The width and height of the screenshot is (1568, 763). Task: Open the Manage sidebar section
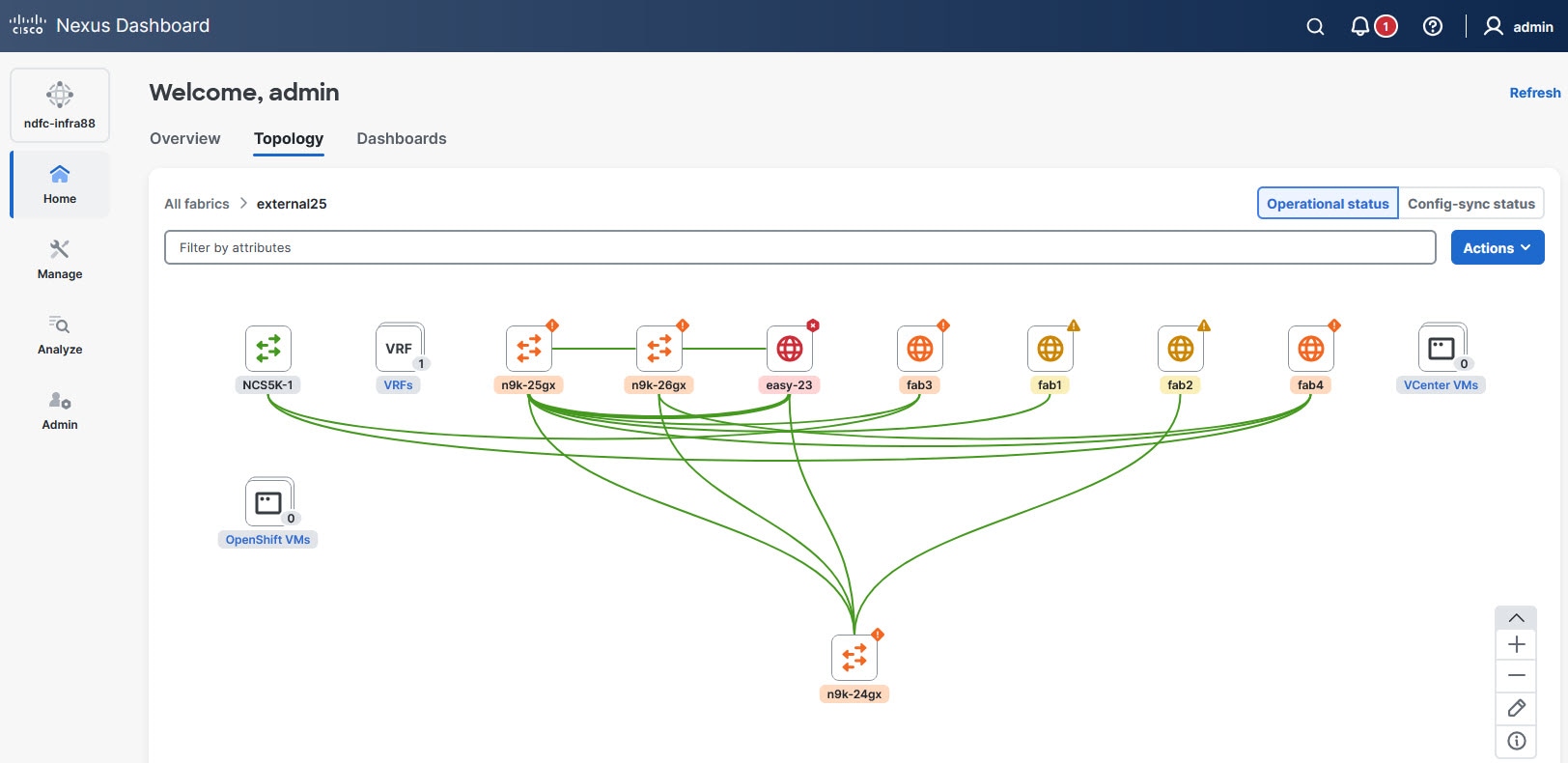(x=60, y=260)
